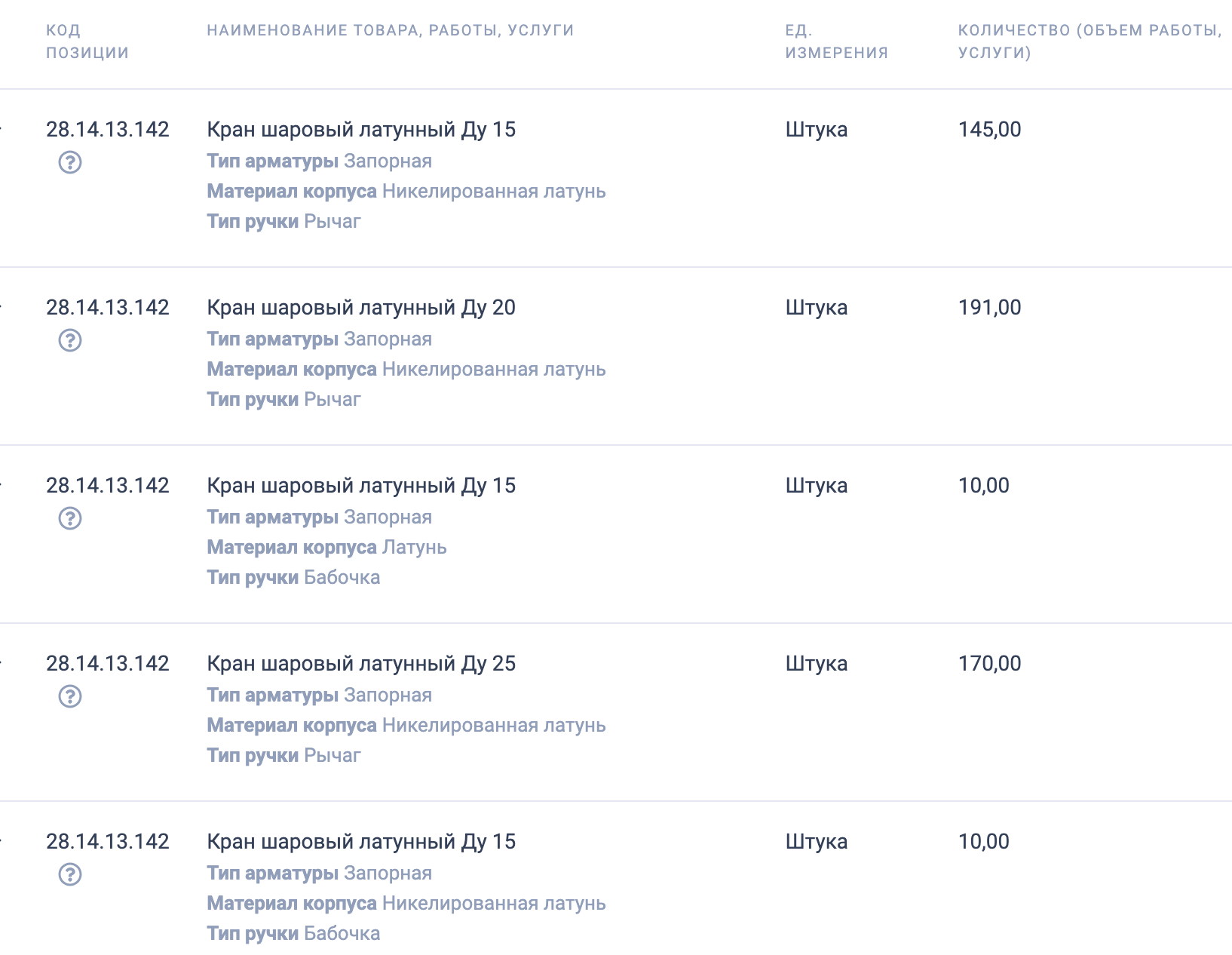Click Штука unit in the Ду 25 row

(x=817, y=663)
